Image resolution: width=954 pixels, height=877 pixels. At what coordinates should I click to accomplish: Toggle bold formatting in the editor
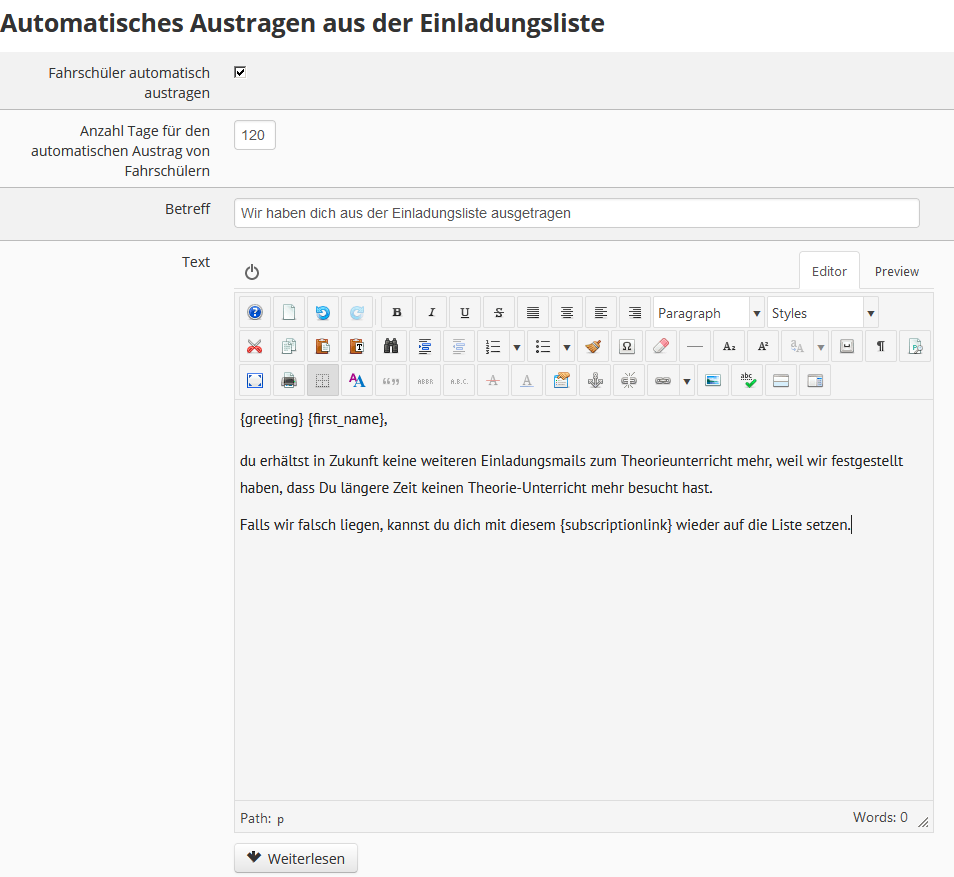[397, 313]
